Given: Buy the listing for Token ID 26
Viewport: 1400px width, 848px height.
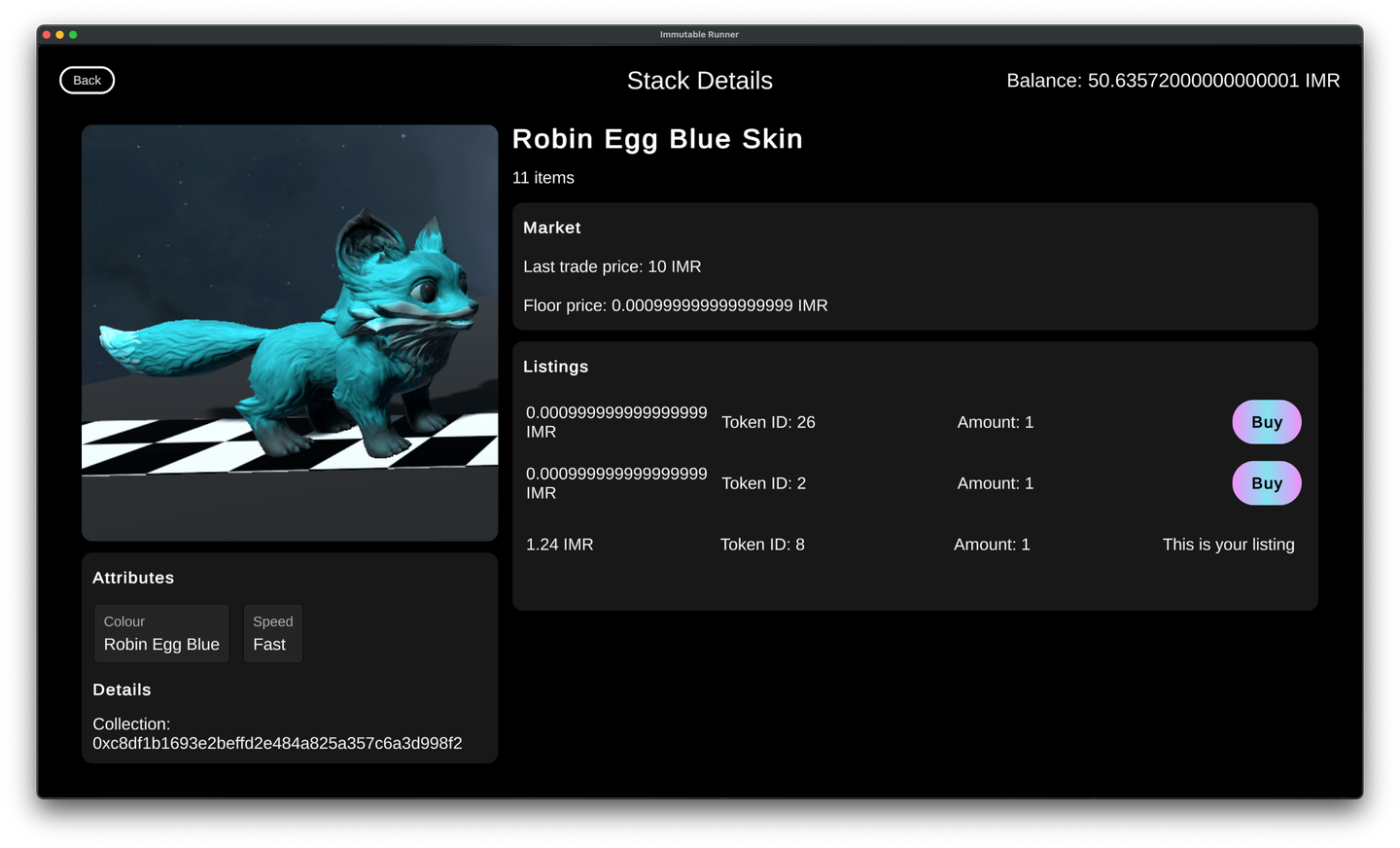Looking at the screenshot, I should [x=1266, y=422].
